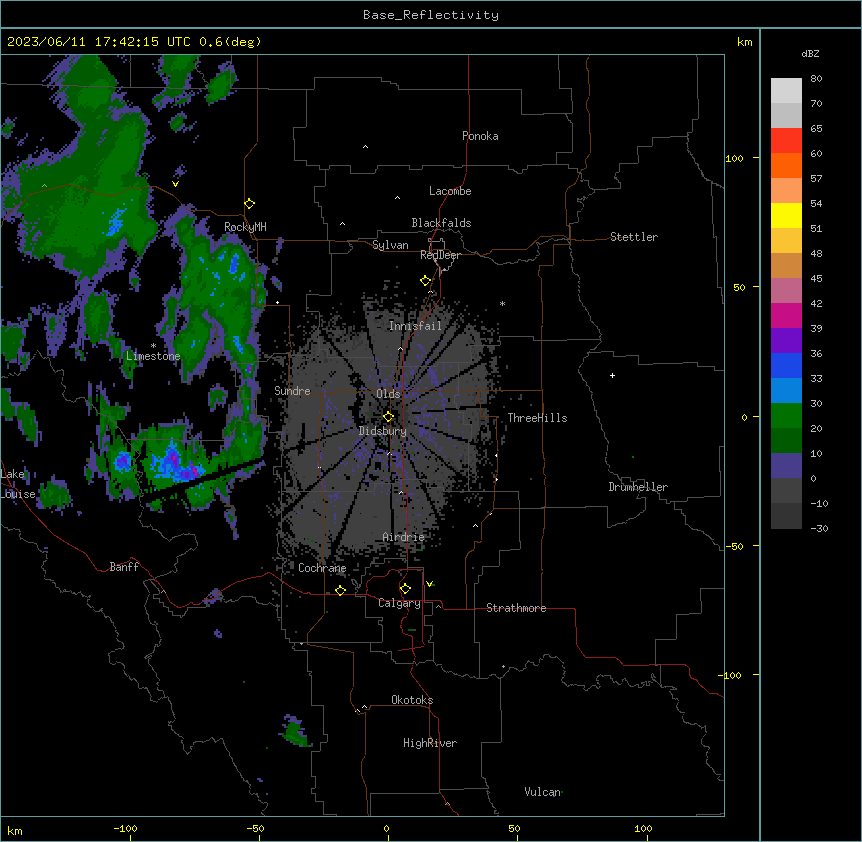Click the HighRiver label

point(430,743)
